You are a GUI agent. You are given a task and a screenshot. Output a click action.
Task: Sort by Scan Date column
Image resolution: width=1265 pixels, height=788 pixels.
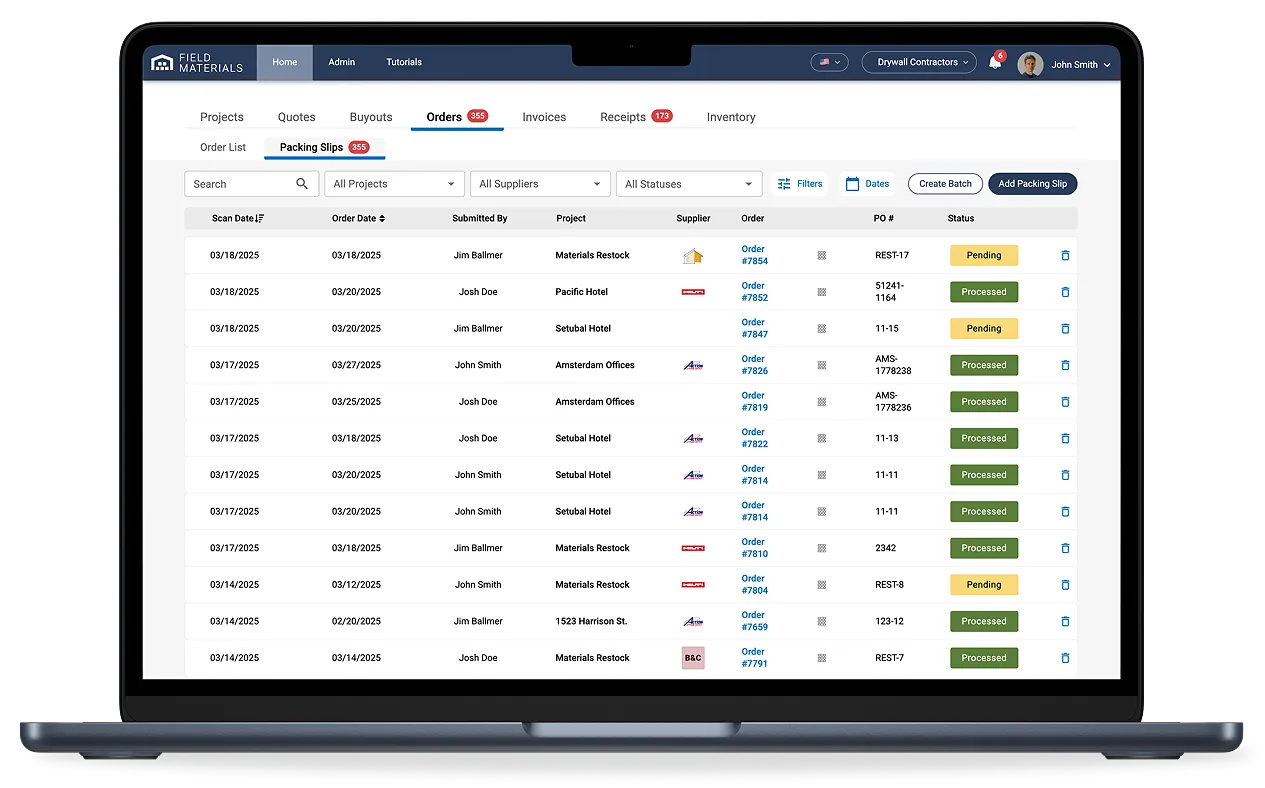238,218
